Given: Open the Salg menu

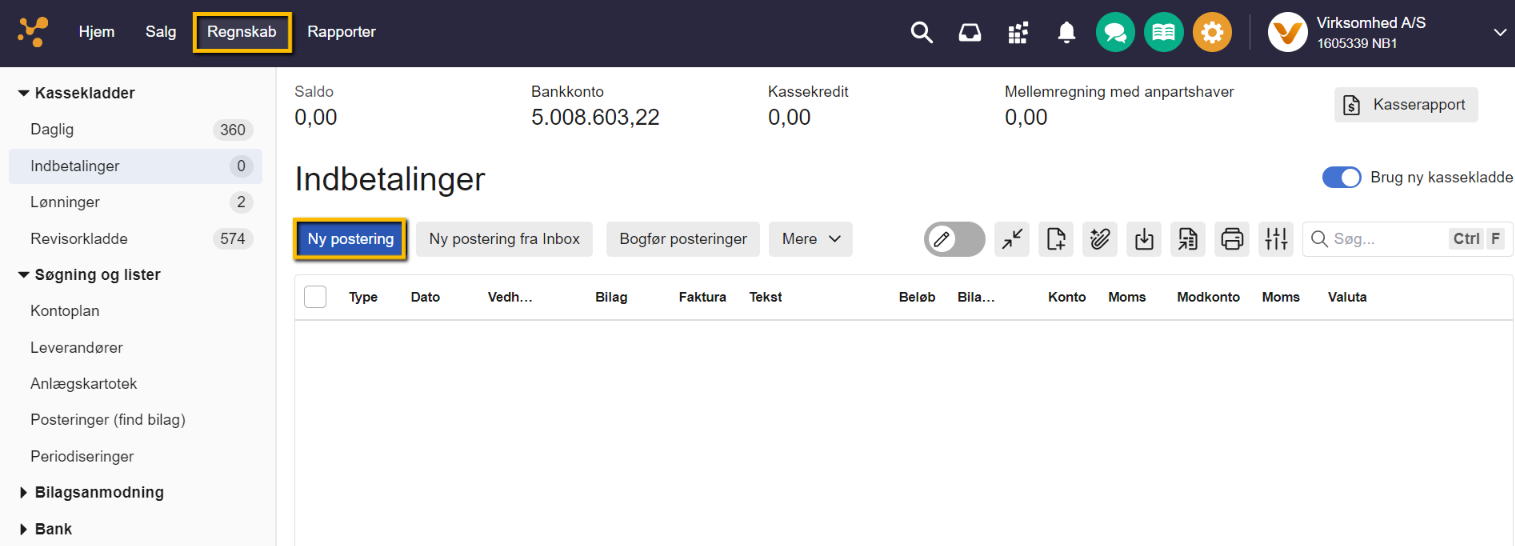Looking at the screenshot, I should pyautogui.click(x=160, y=32).
